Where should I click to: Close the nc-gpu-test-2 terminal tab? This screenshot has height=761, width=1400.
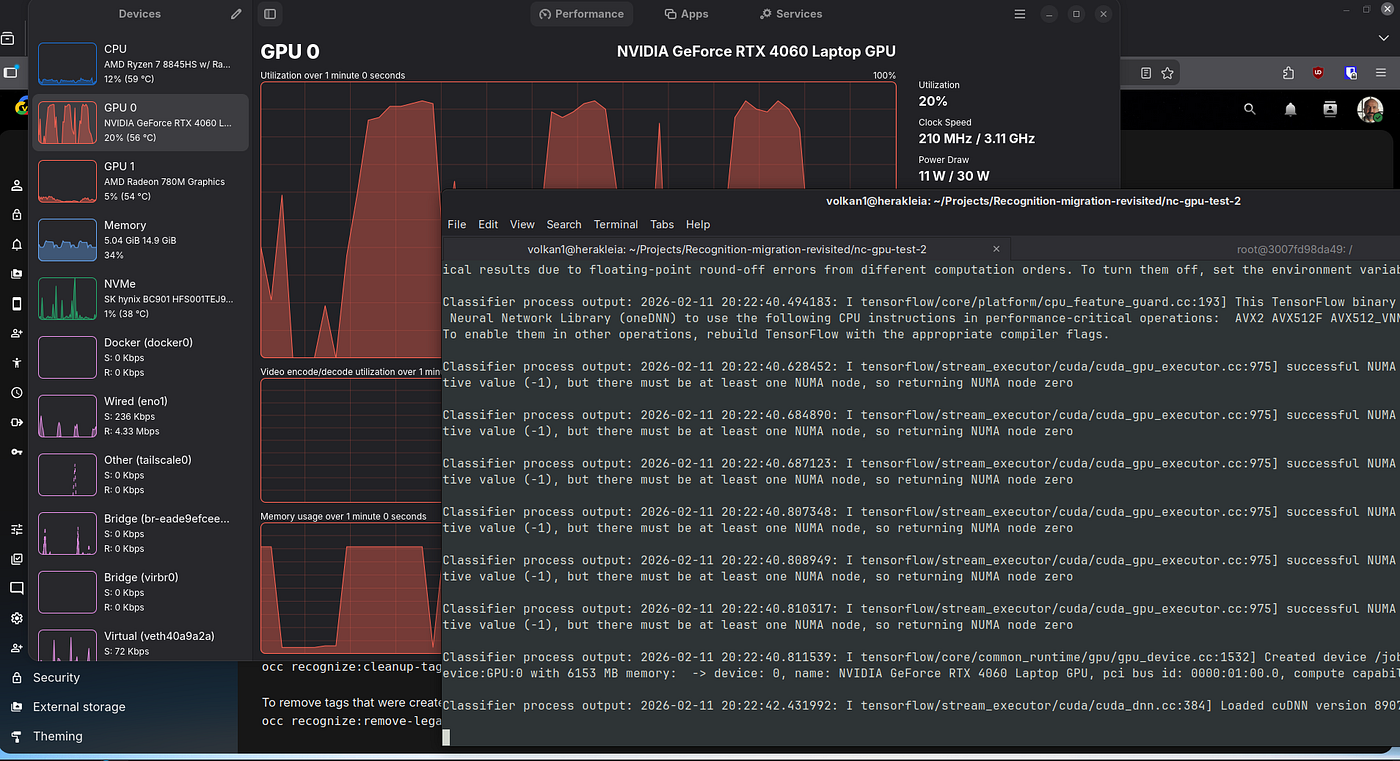click(x=996, y=249)
